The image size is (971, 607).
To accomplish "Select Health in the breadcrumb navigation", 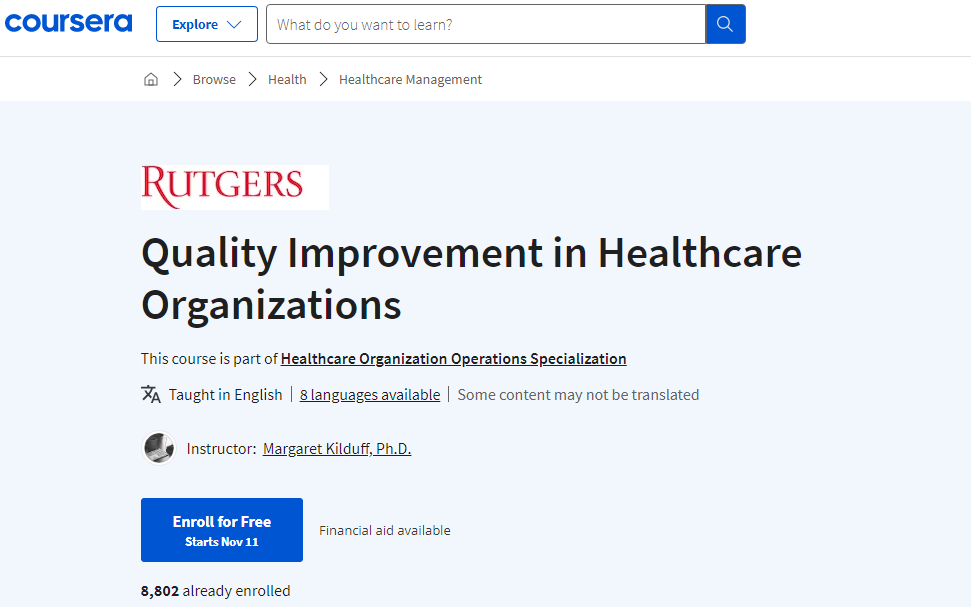I will pos(287,78).
